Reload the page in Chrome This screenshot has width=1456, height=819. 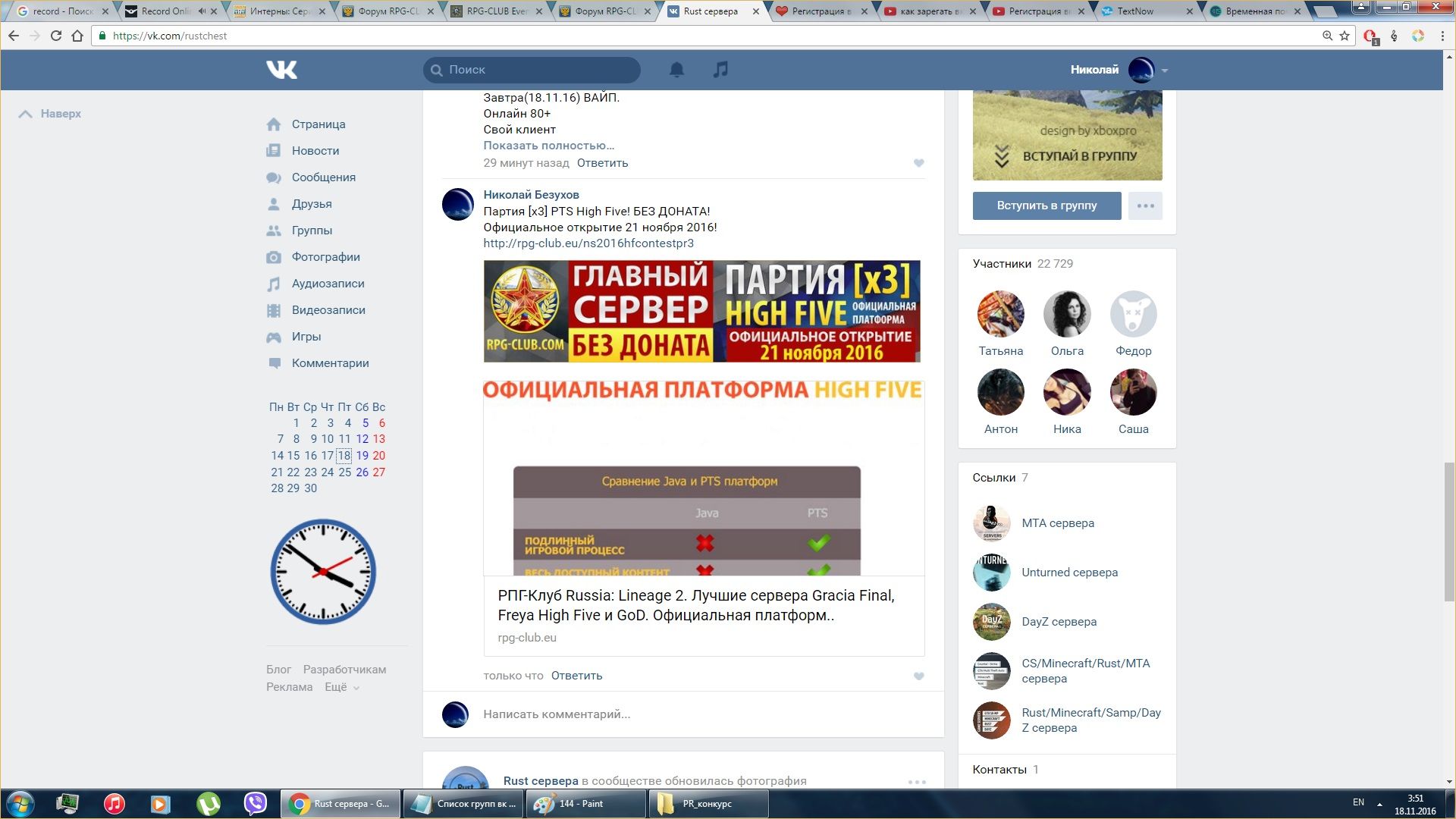55,36
